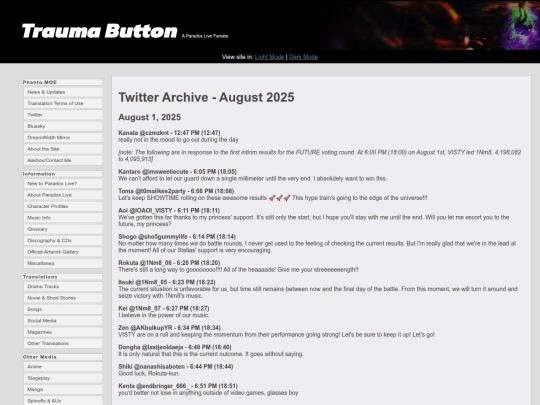Visit the Bluesky sidebar link
Screen dimensions: 540x405
(63, 126)
